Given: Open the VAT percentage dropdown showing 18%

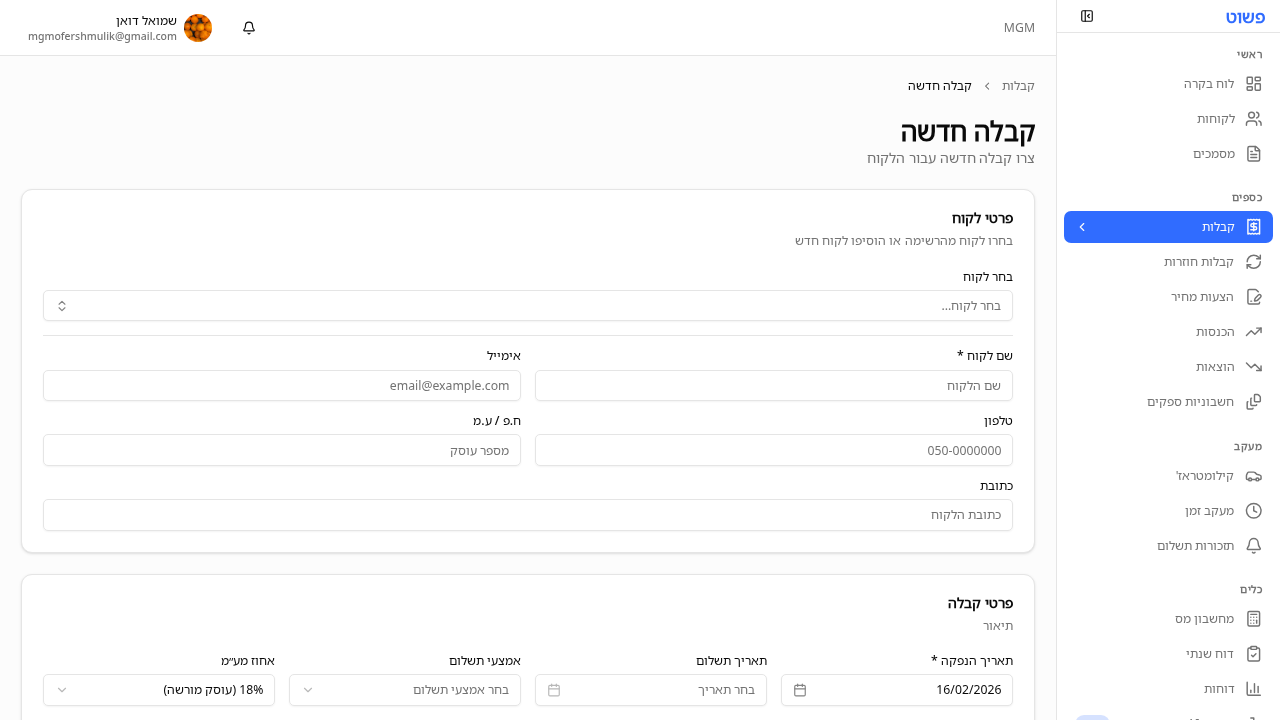Looking at the screenshot, I should tap(158, 690).
